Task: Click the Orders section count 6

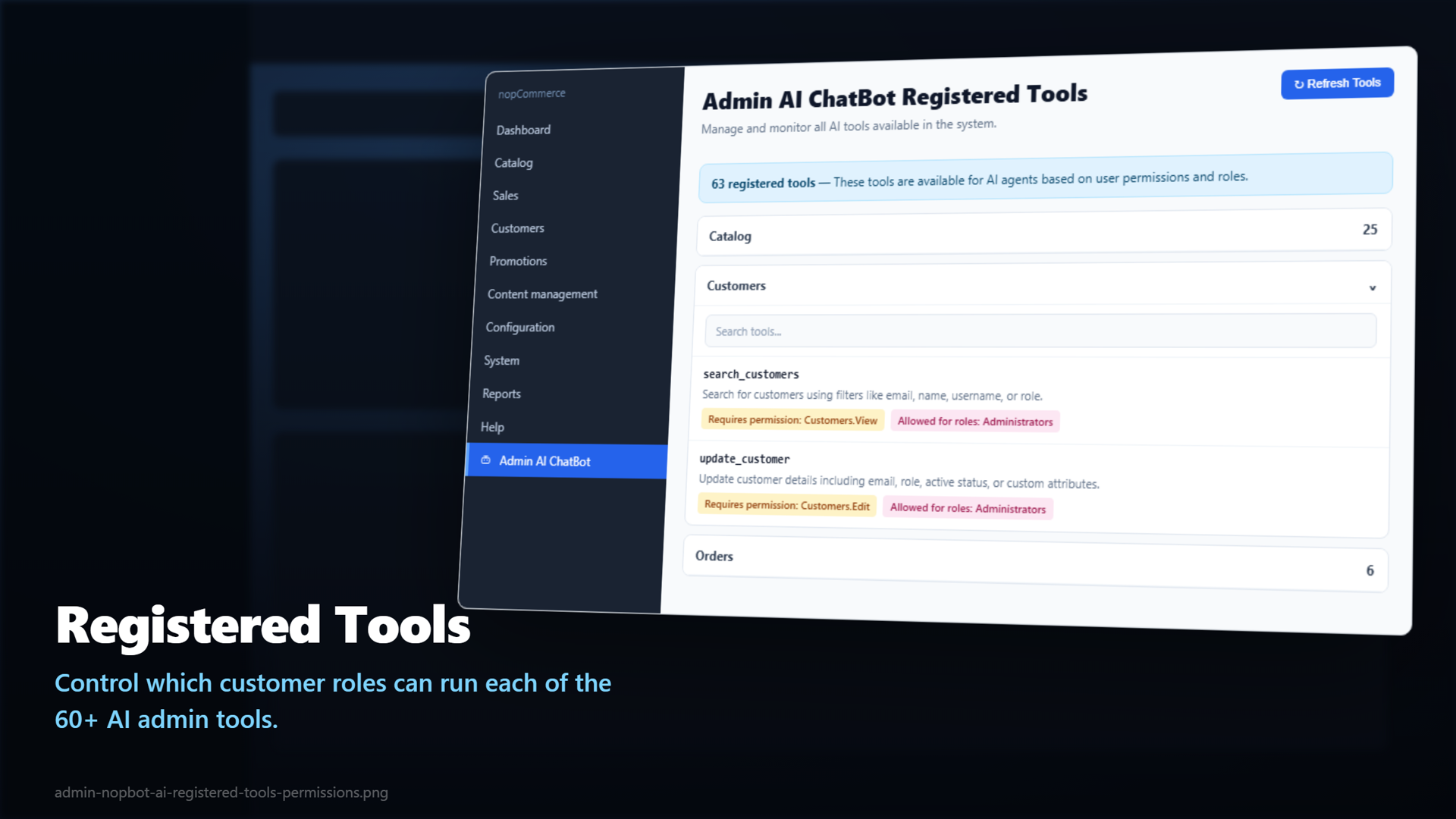Action: point(1370,570)
